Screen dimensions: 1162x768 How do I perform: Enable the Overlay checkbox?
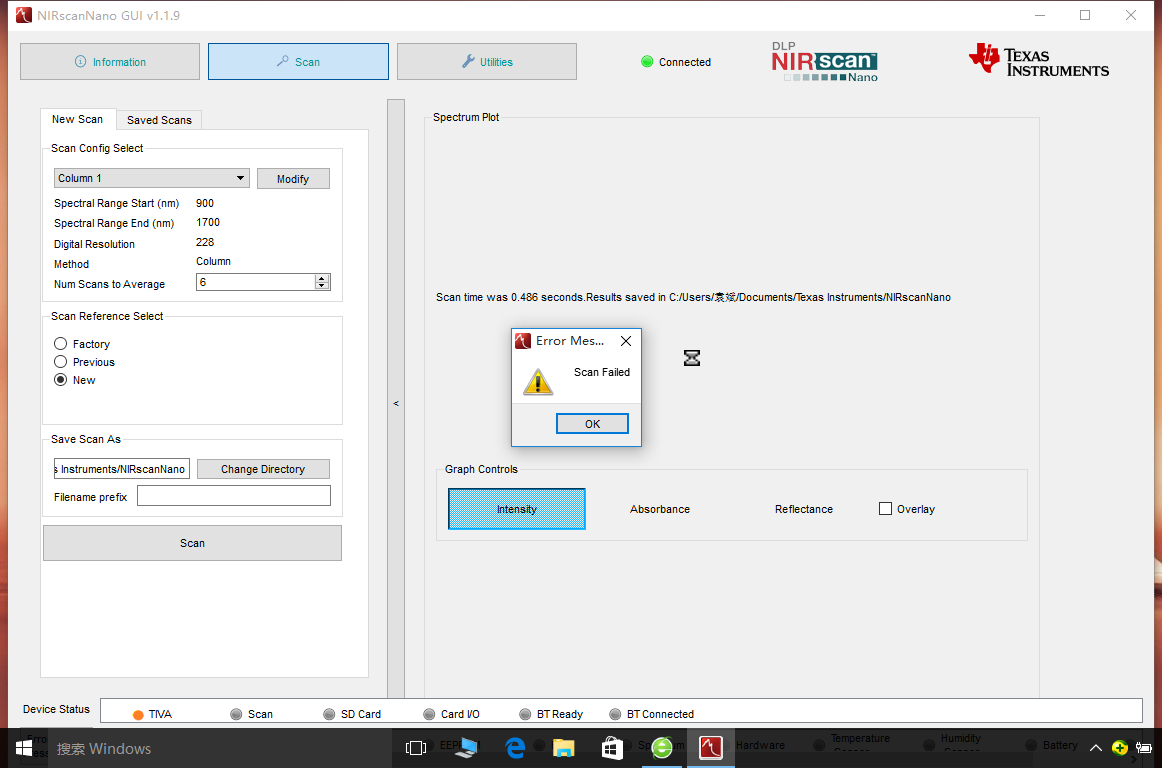tap(885, 508)
